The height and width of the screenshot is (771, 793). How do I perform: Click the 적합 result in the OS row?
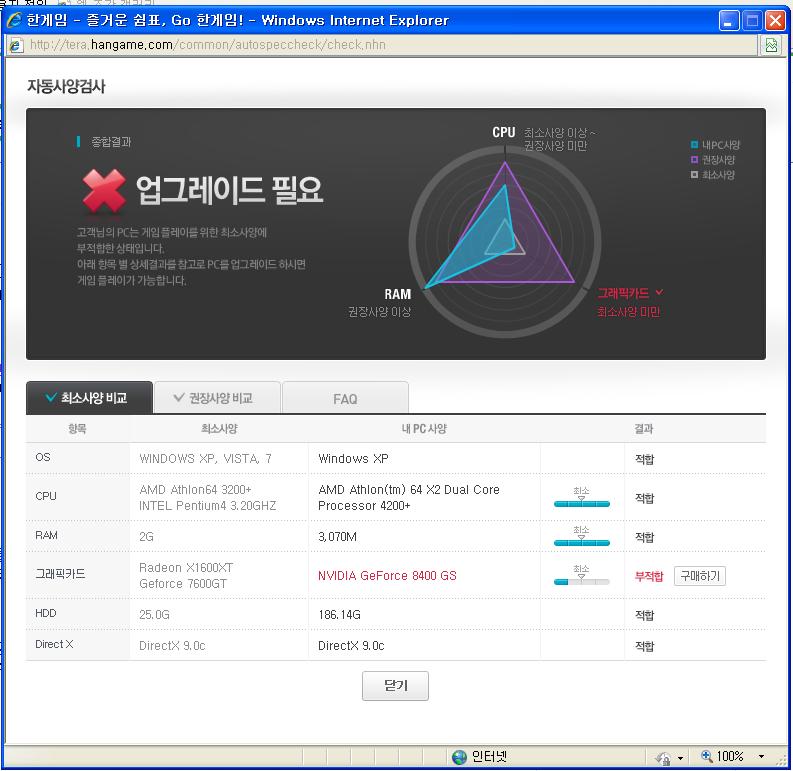[x=644, y=459]
